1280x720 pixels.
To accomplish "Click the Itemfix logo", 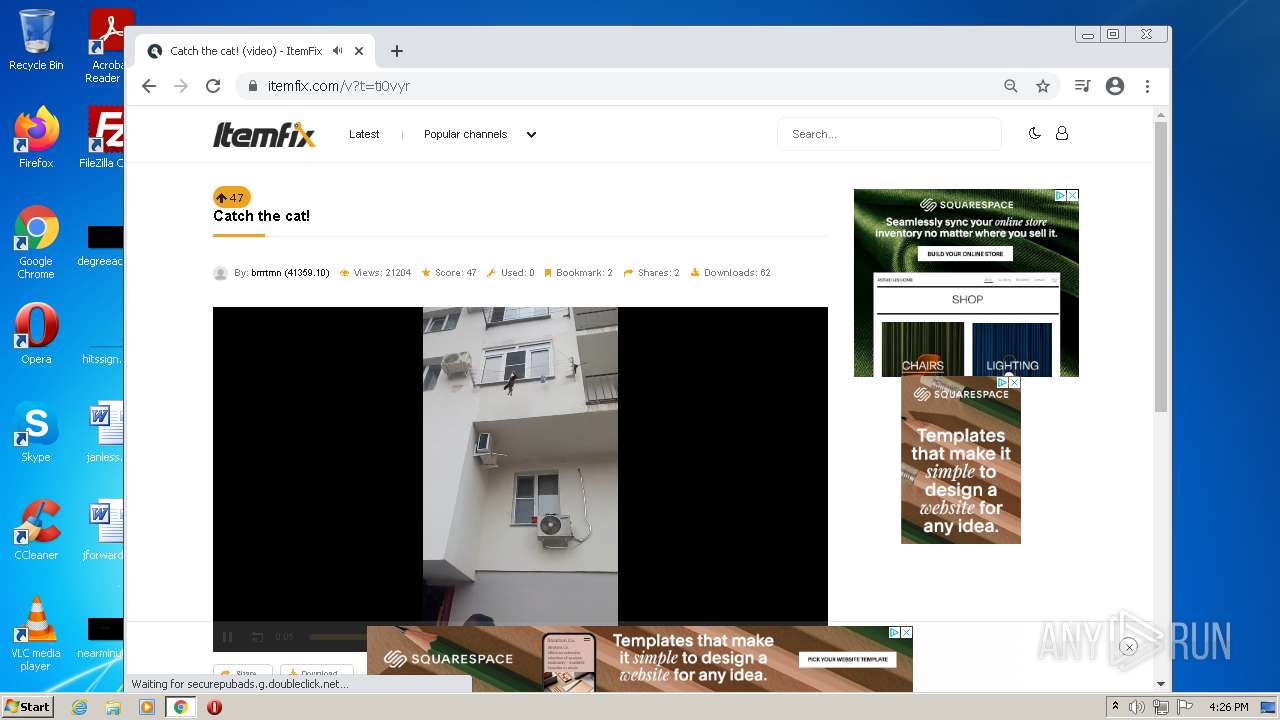I will click(264, 134).
